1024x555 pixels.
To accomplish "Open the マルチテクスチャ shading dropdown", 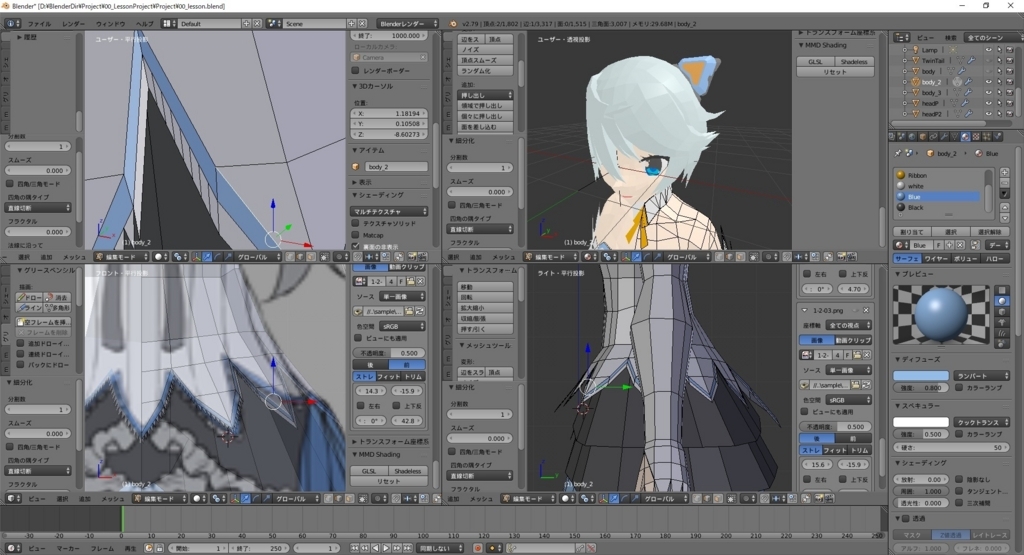I will 390,212.
